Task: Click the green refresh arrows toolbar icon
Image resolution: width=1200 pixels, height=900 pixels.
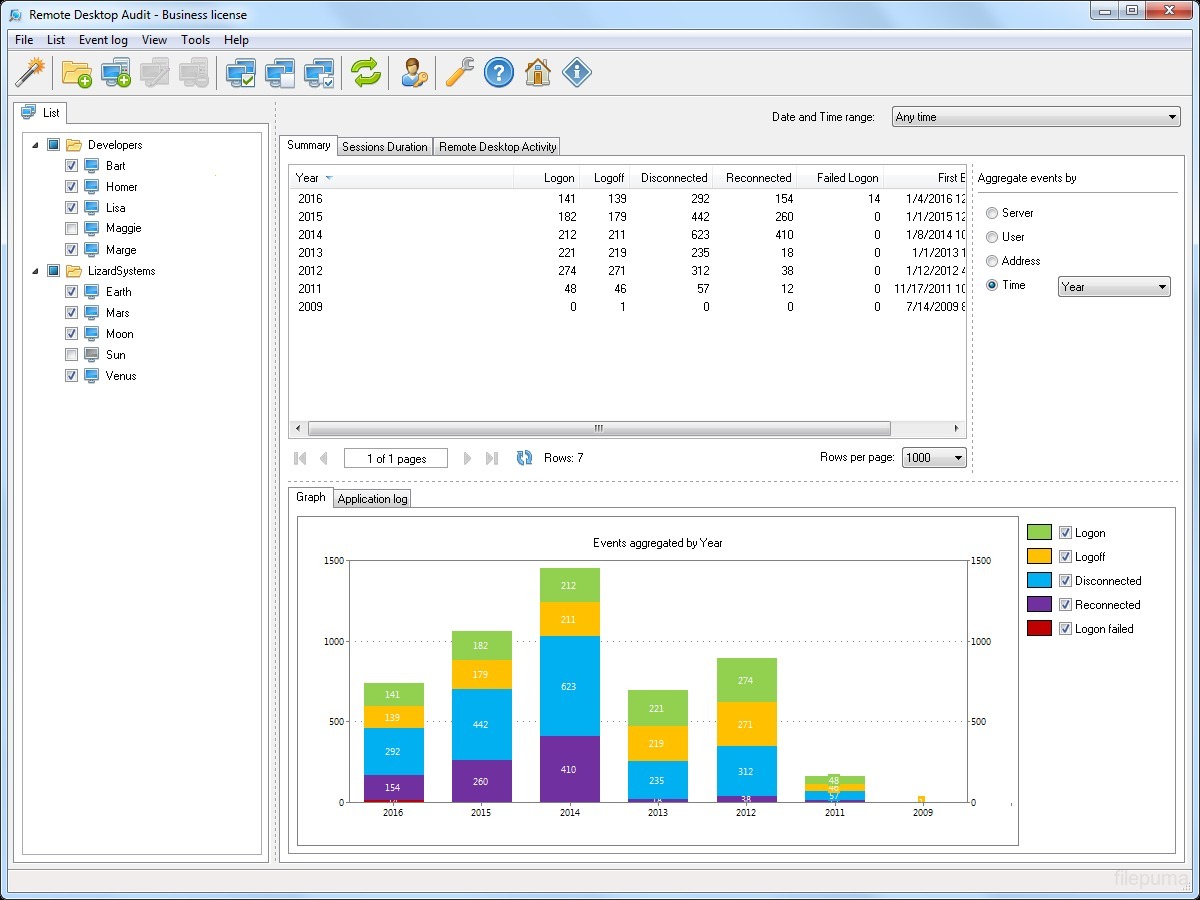Action: (366, 72)
